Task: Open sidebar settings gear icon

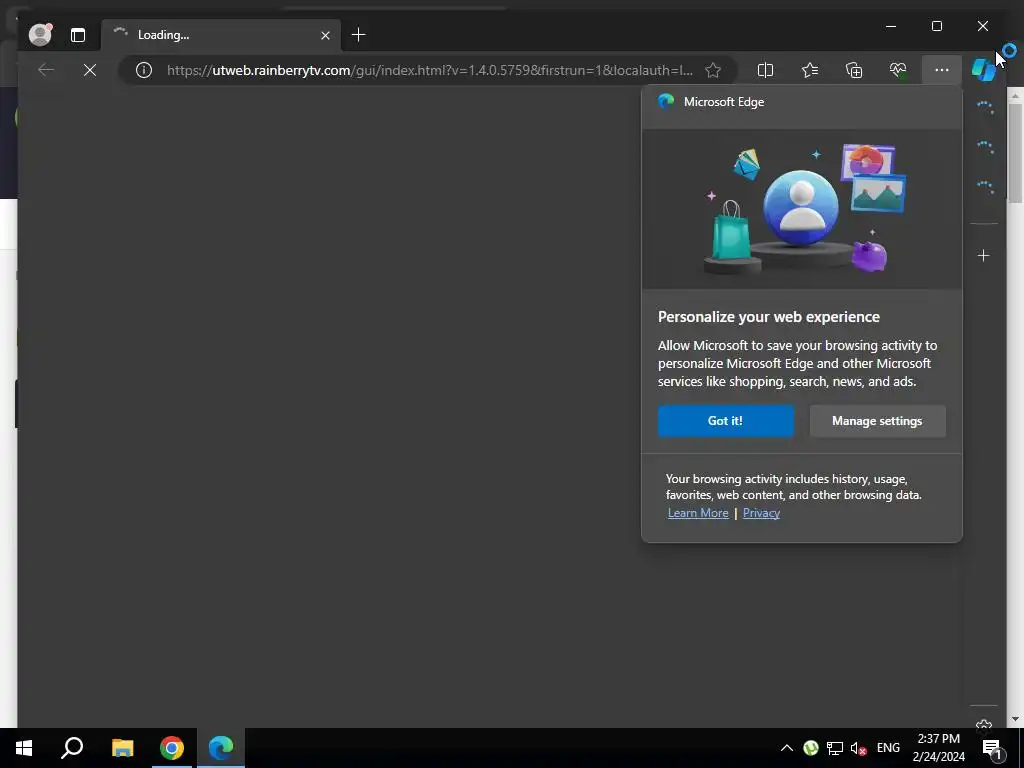Action: (x=984, y=724)
